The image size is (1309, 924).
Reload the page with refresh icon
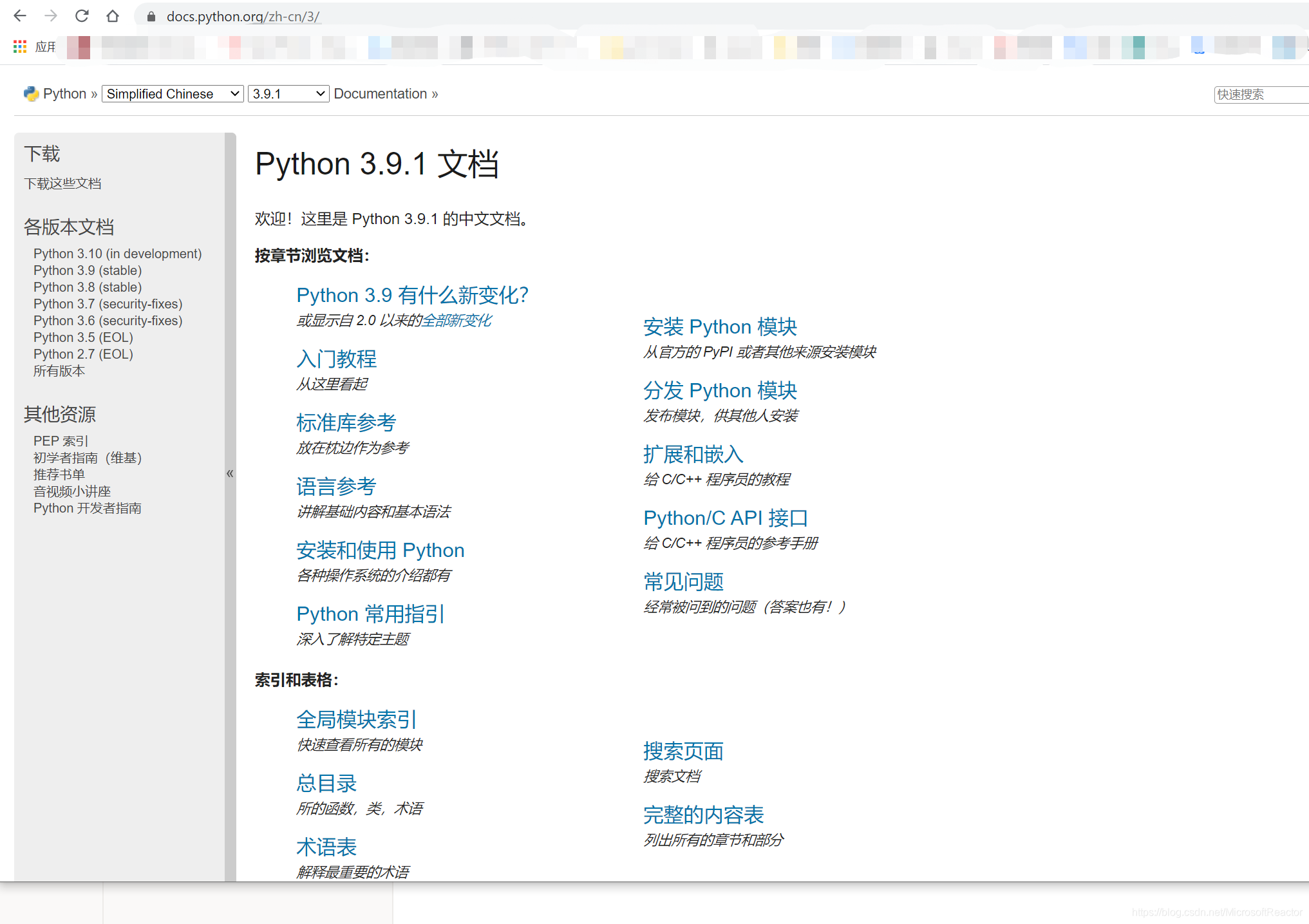click(82, 16)
